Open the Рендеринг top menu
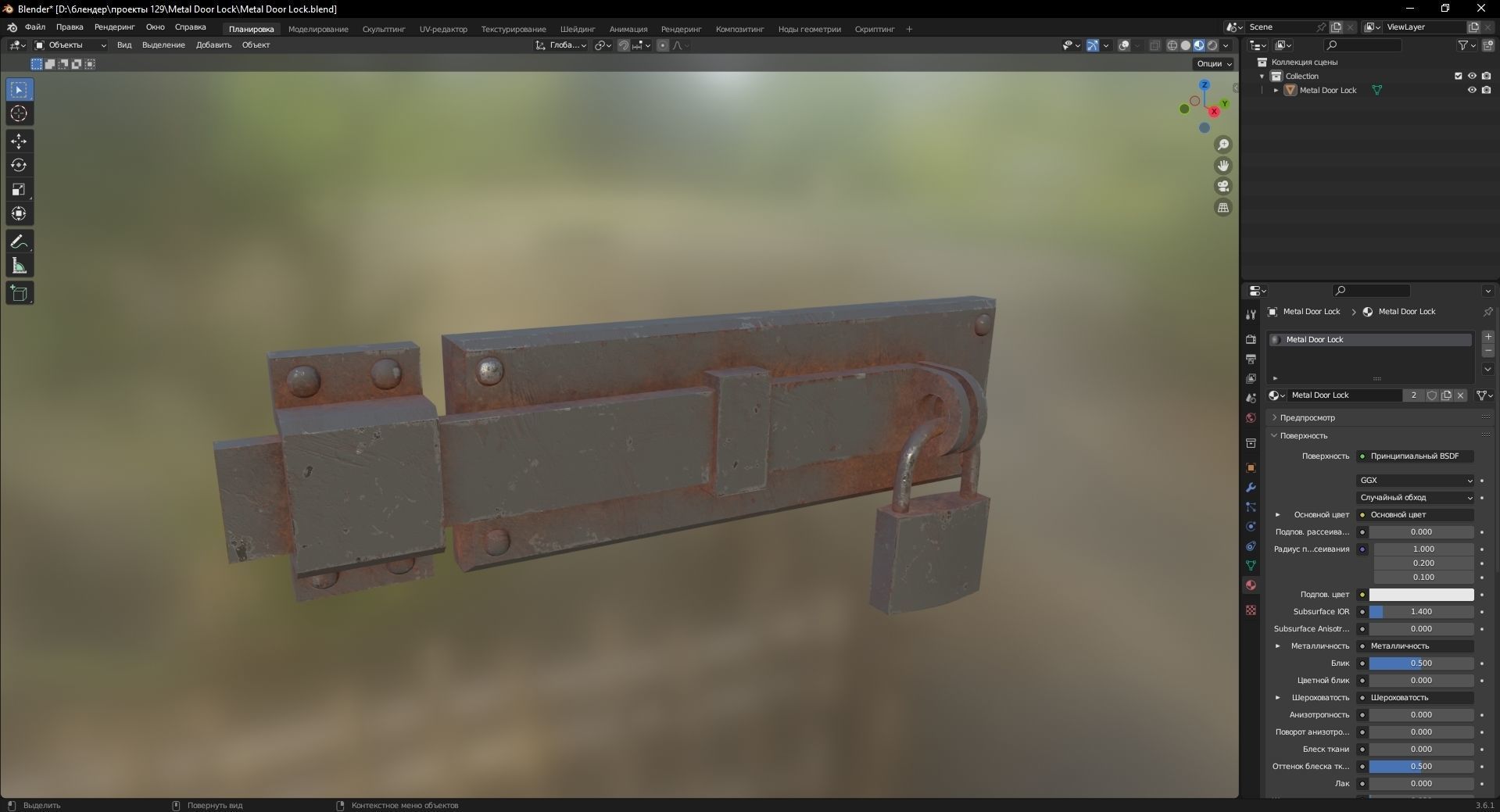This screenshot has width=1500, height=812. pyautogui.click(x=114, y=27)
